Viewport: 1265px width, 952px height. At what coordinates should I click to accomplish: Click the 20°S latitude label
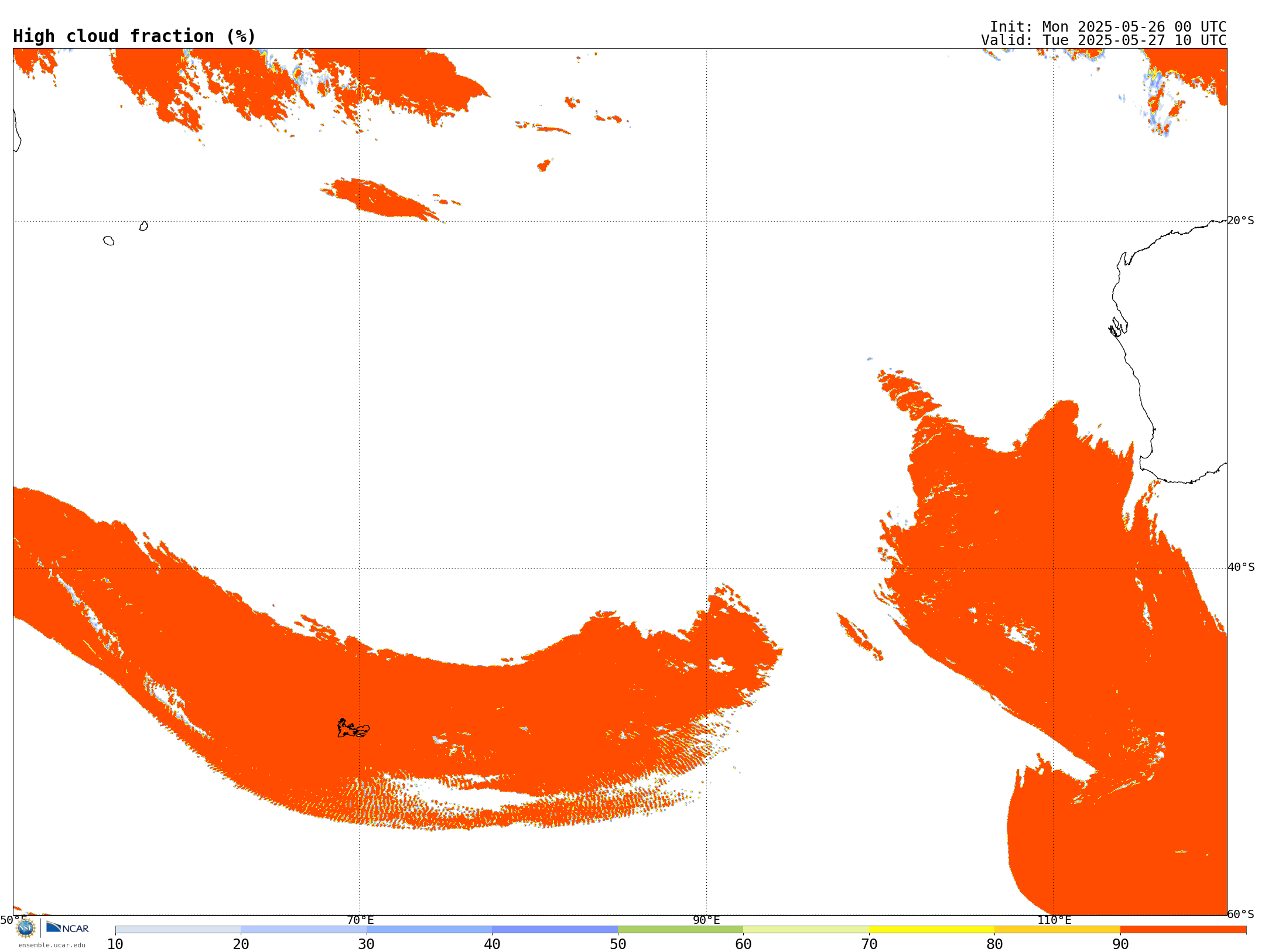[x=1241, y=221]
